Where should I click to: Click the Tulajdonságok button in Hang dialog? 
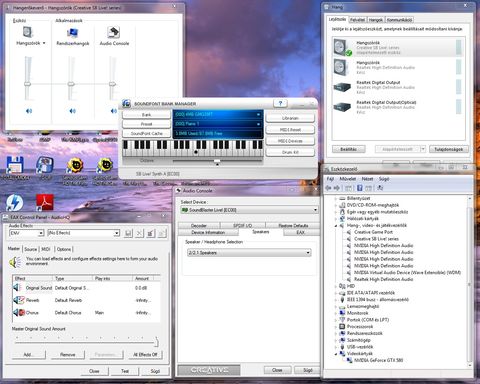click(449, 149)
